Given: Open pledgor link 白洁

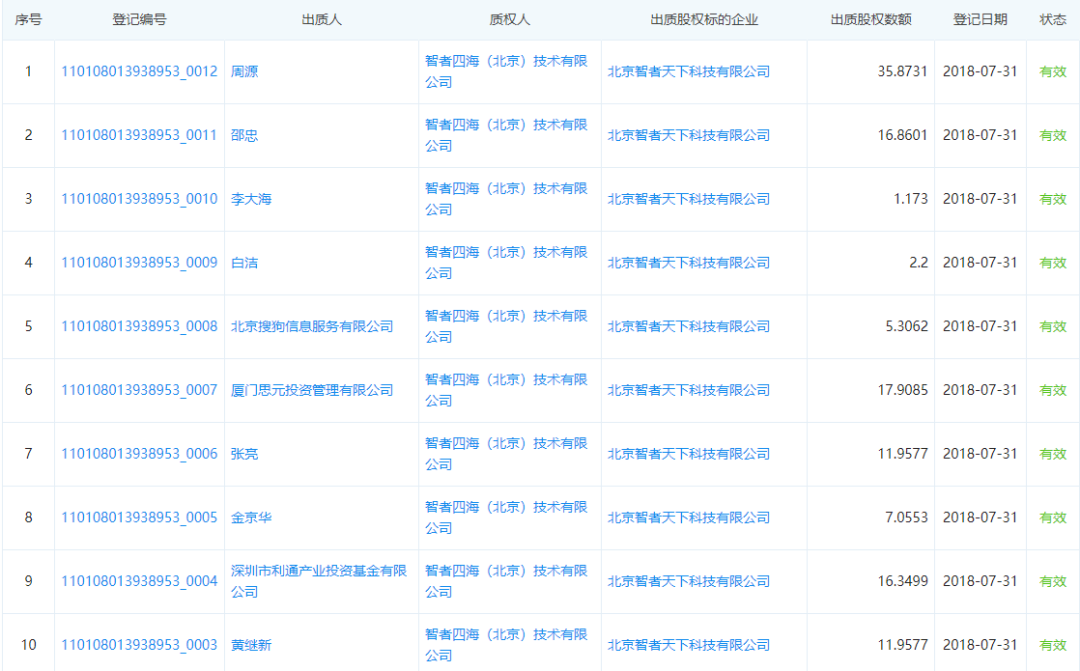Looking at the screenshot, I should coord(245,262).
